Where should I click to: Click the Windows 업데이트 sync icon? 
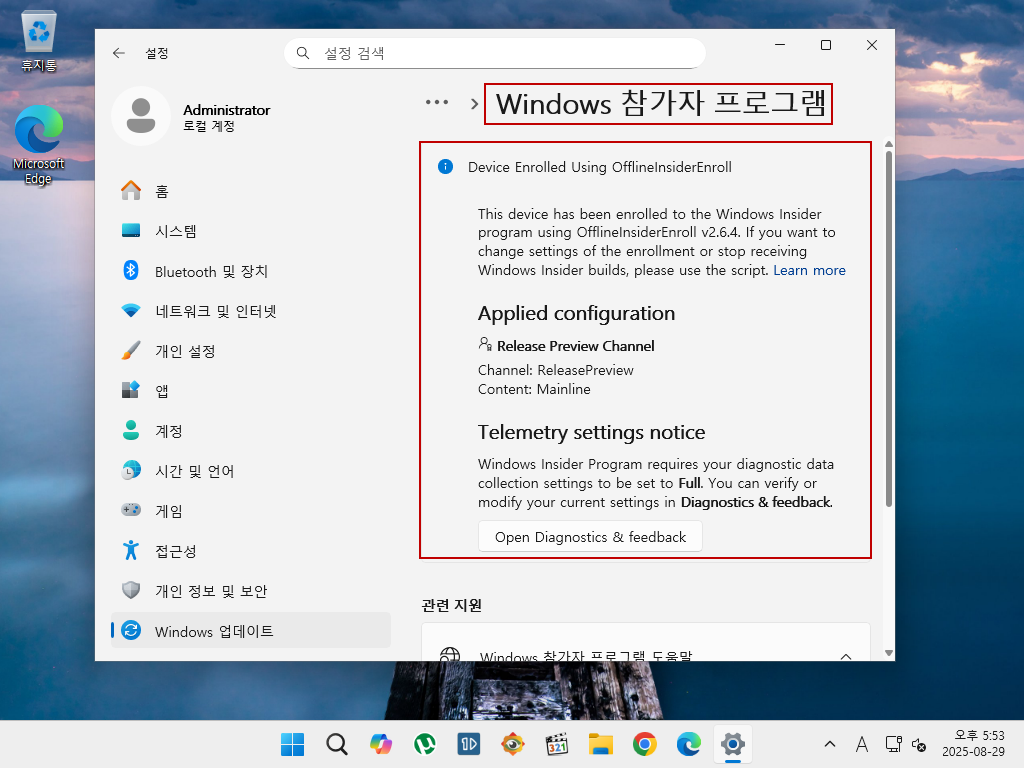131,630
